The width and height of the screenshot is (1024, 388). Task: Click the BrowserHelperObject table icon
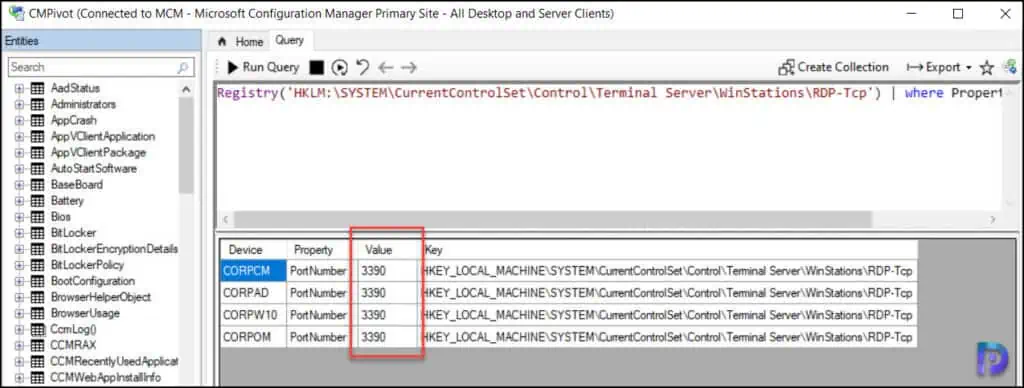click(x=37, y=297)
